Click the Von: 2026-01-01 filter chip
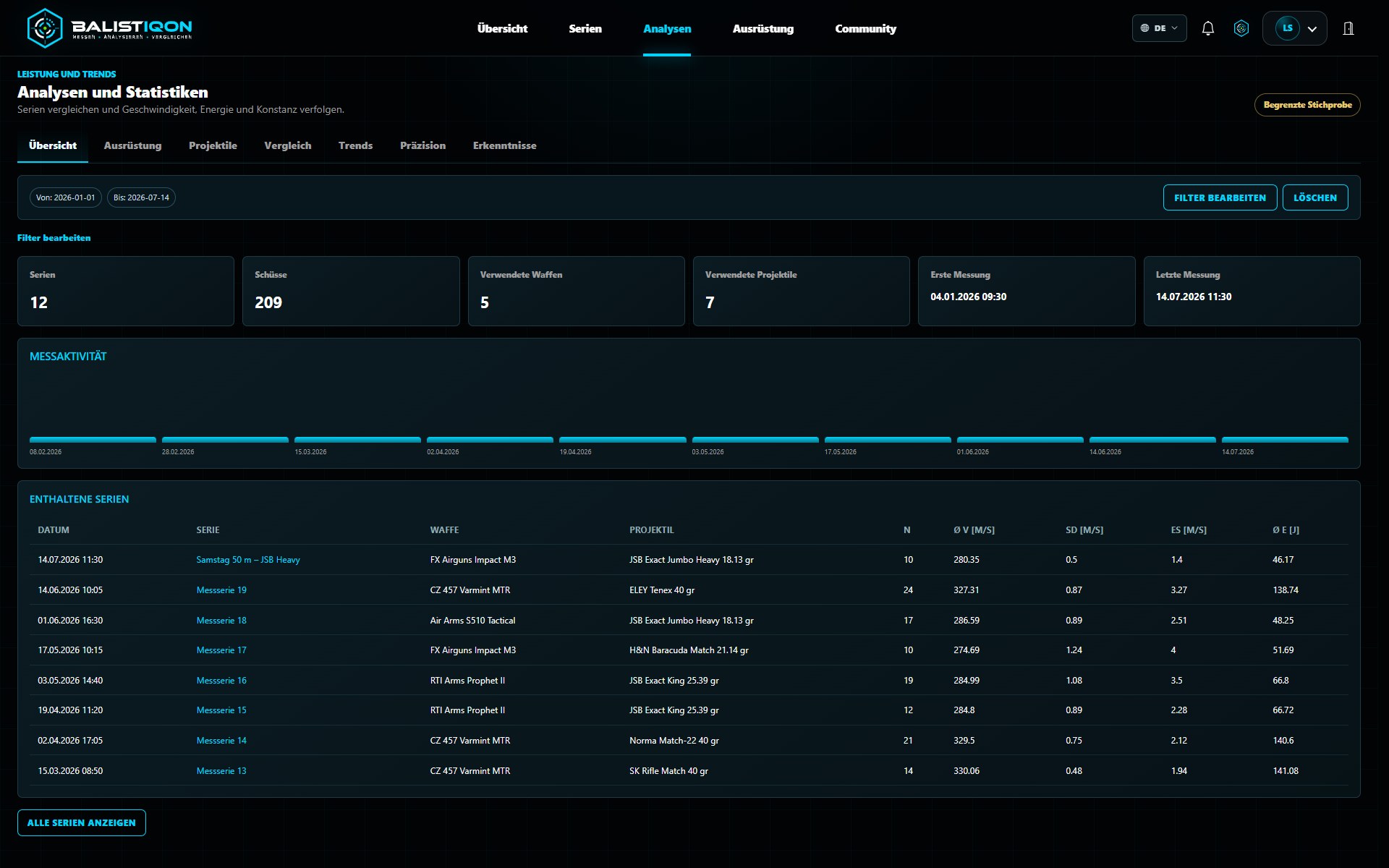The height and width of the screenshot is (868, 1389). coord(65,197)
